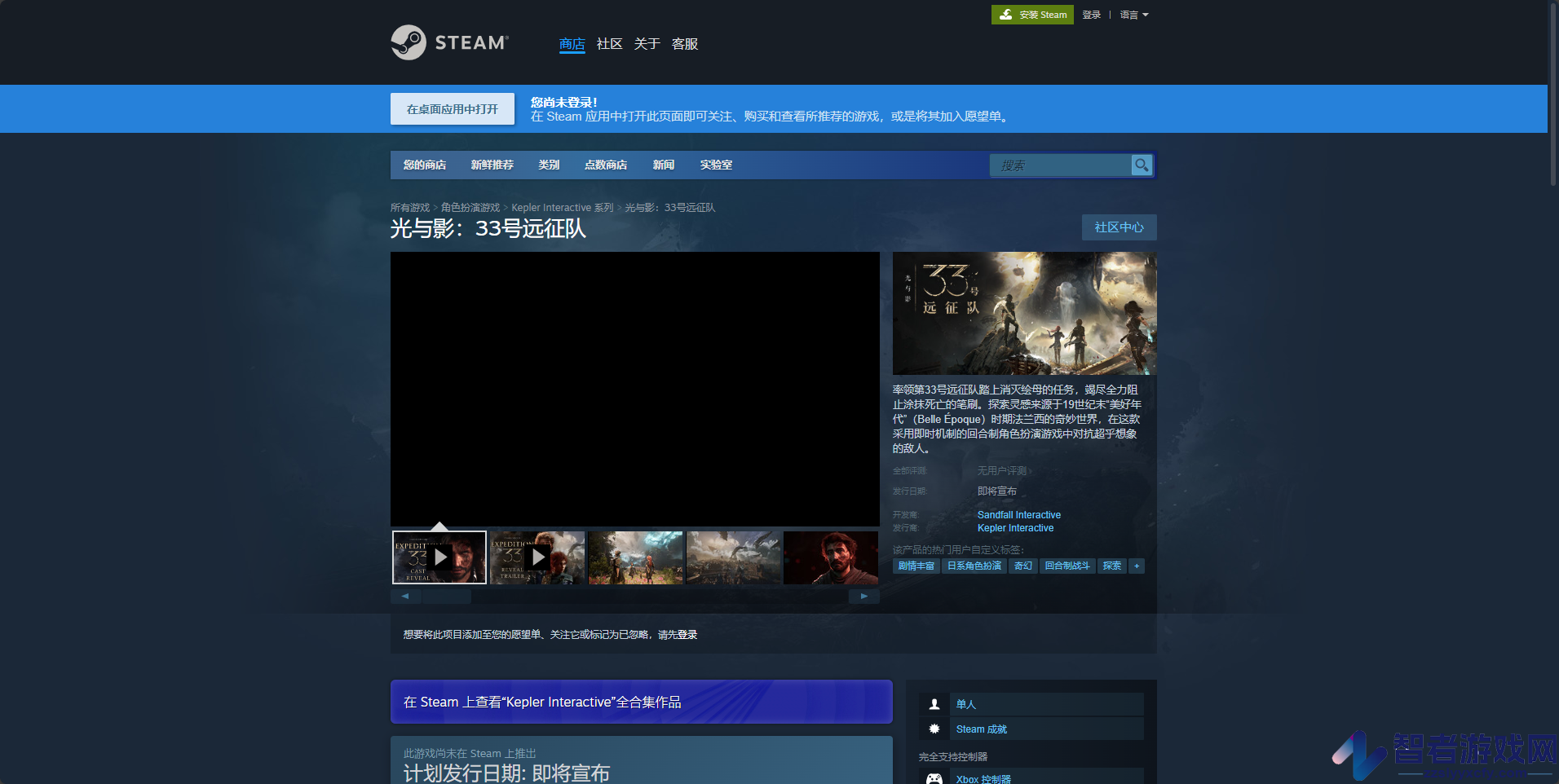The width and height of the screenshot is (1559, 784).
Task: Click the 安装 Steam install button
Action: pyautogui.click(x=1032, y=15)
